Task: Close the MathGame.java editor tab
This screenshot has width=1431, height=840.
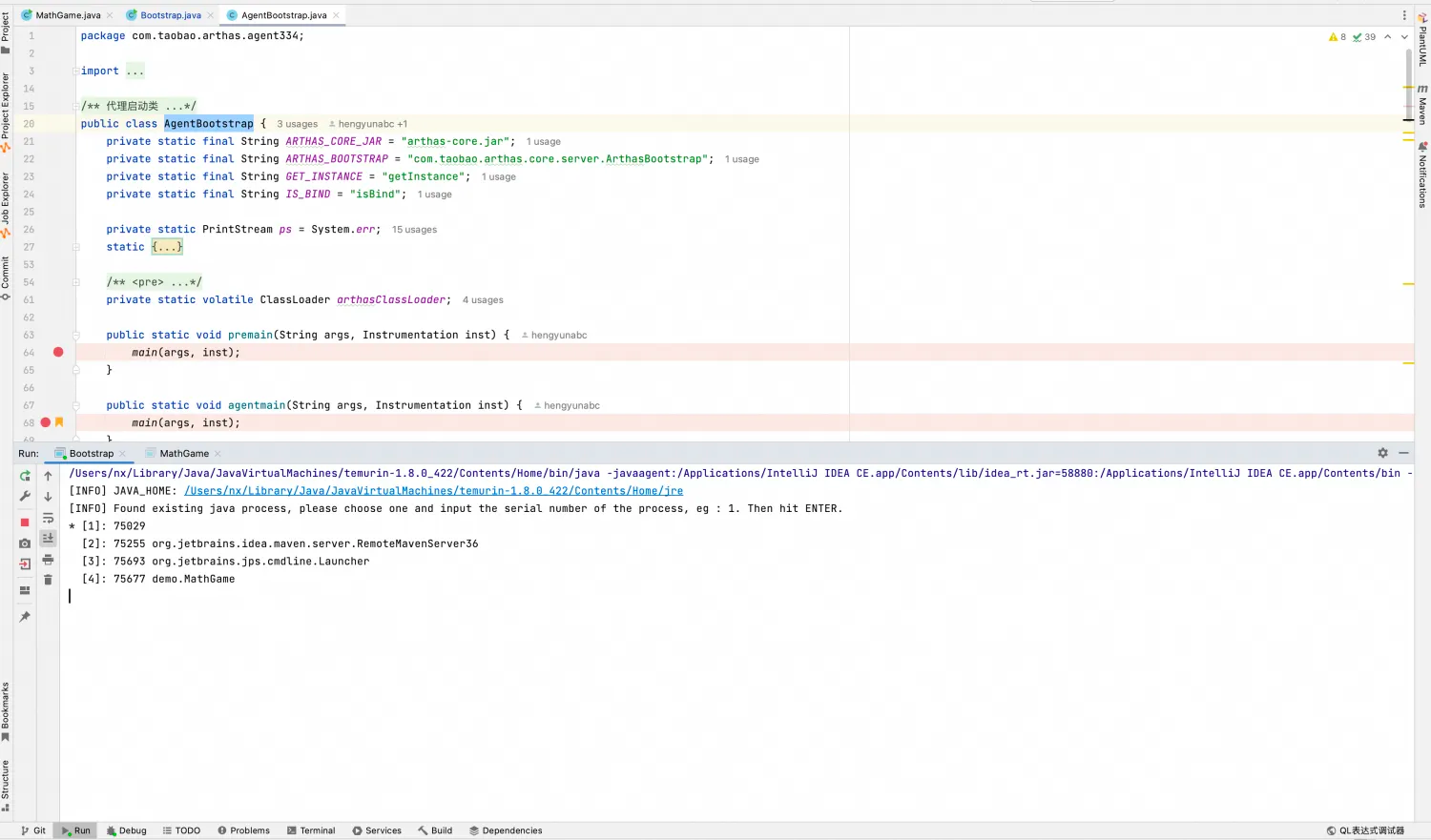Action: pyautogui.click(x=110, y=15)
